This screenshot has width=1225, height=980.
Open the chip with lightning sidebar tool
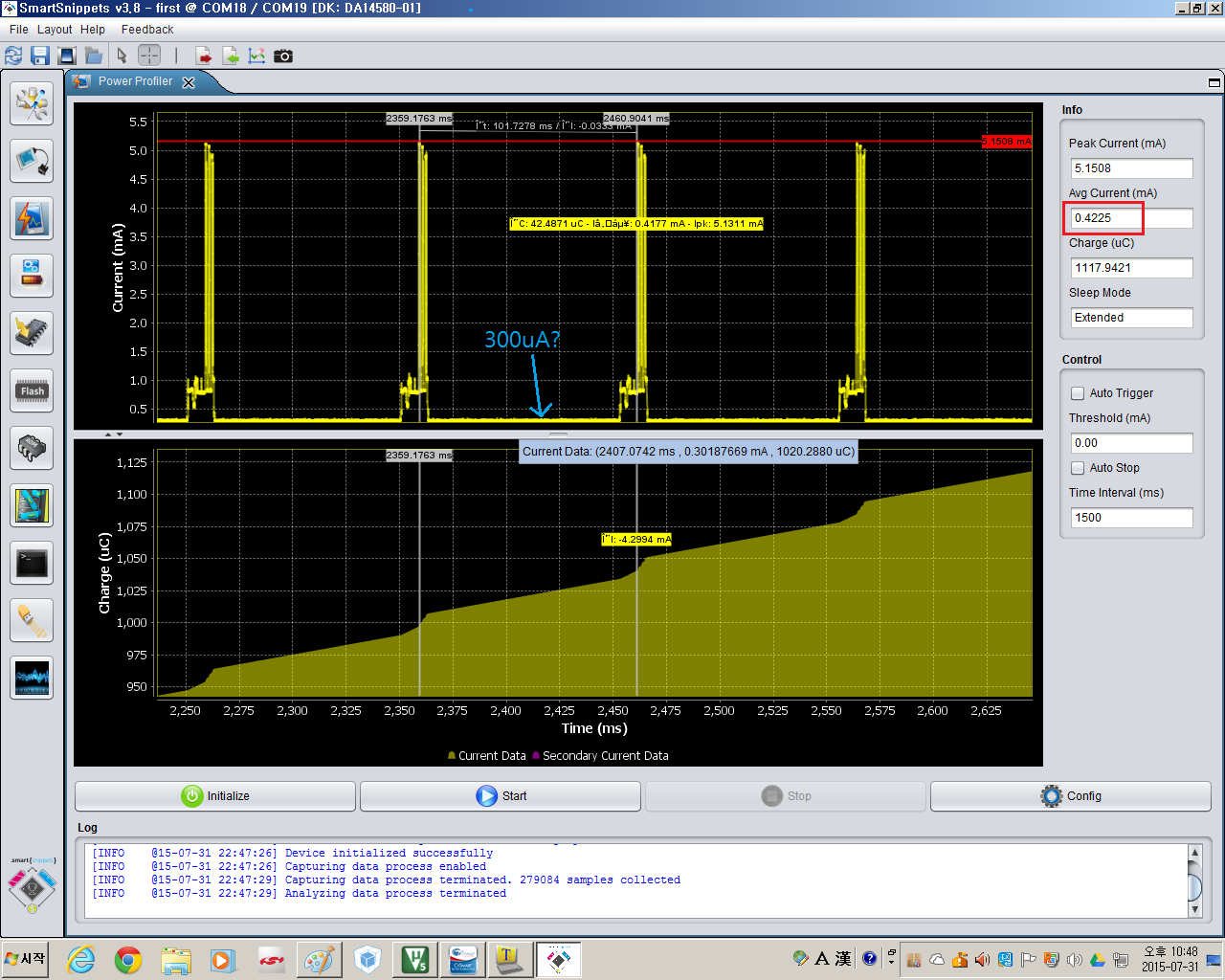(32, 333)
